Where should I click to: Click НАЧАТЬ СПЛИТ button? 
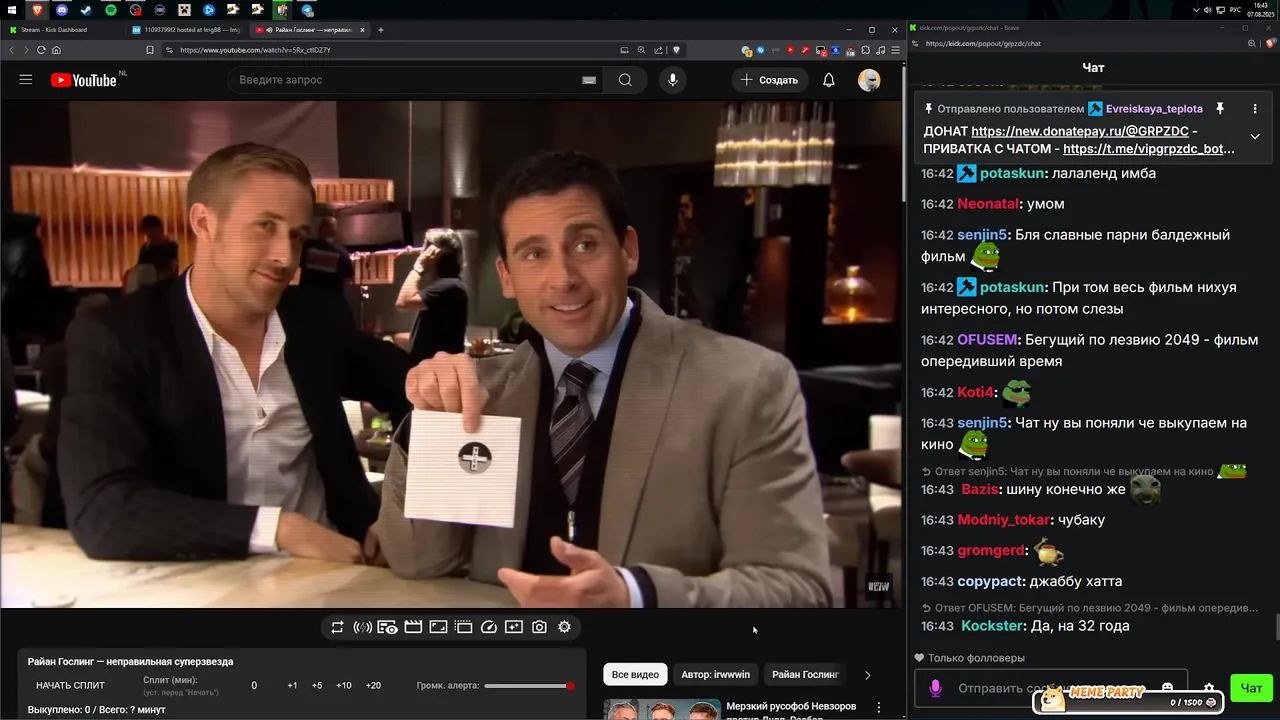click(70, 685)
